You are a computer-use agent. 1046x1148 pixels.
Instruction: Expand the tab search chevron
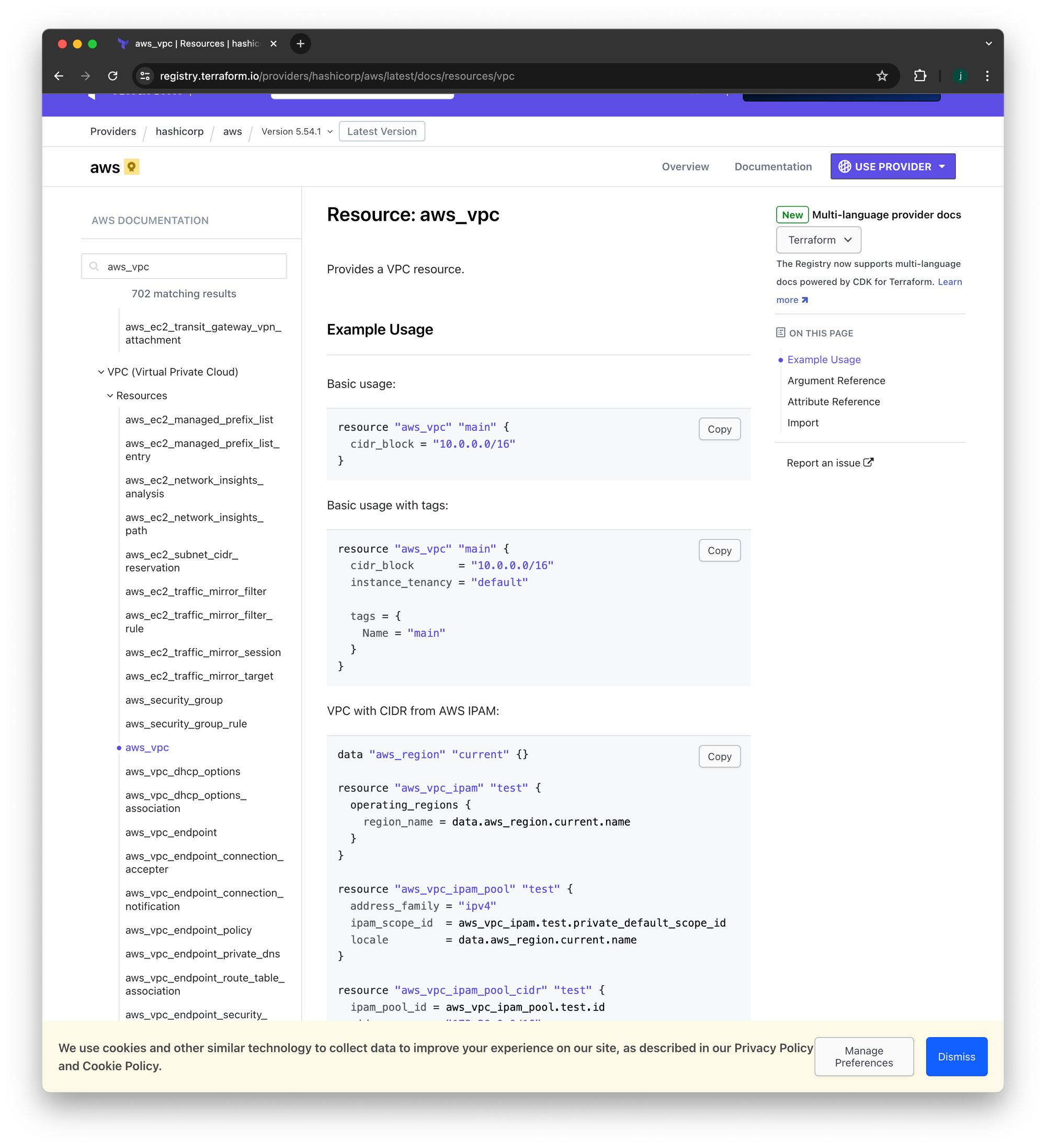988,44
